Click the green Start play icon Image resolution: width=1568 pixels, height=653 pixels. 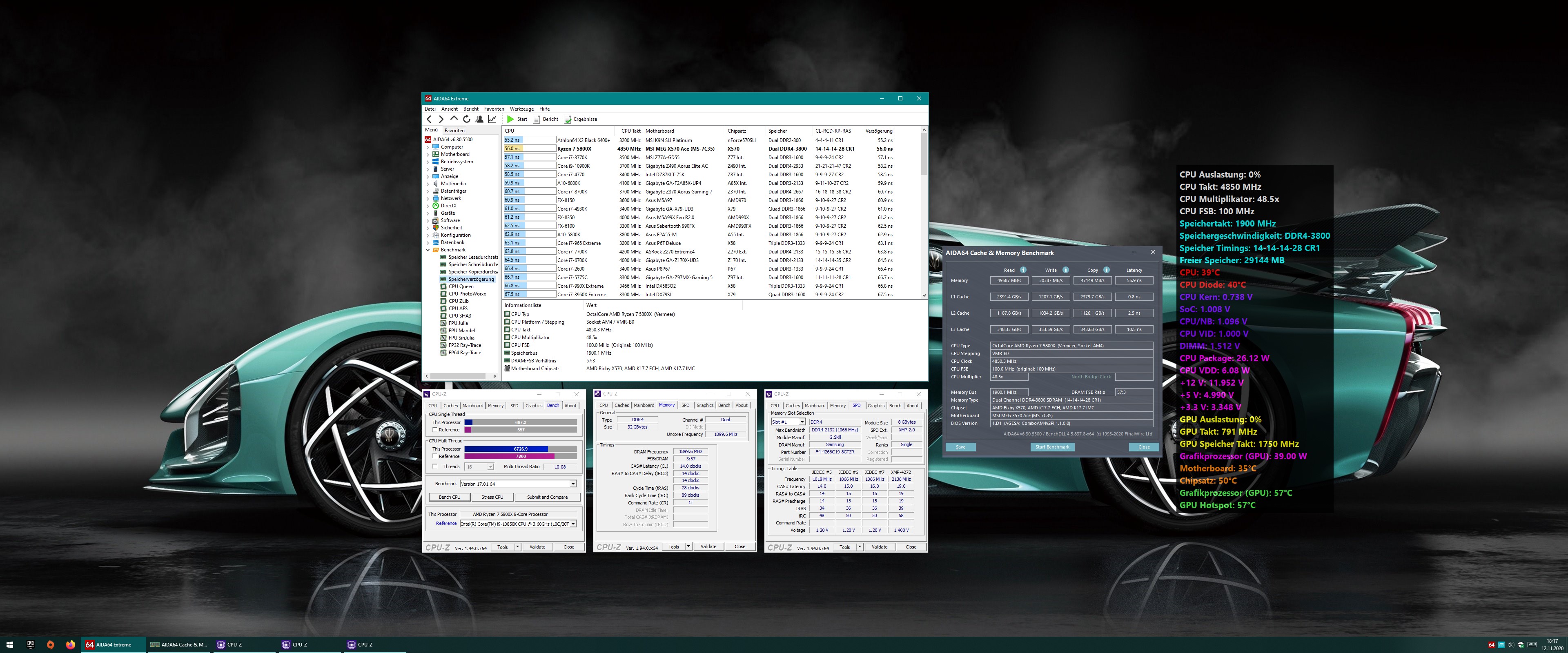[x=511, y=119]
